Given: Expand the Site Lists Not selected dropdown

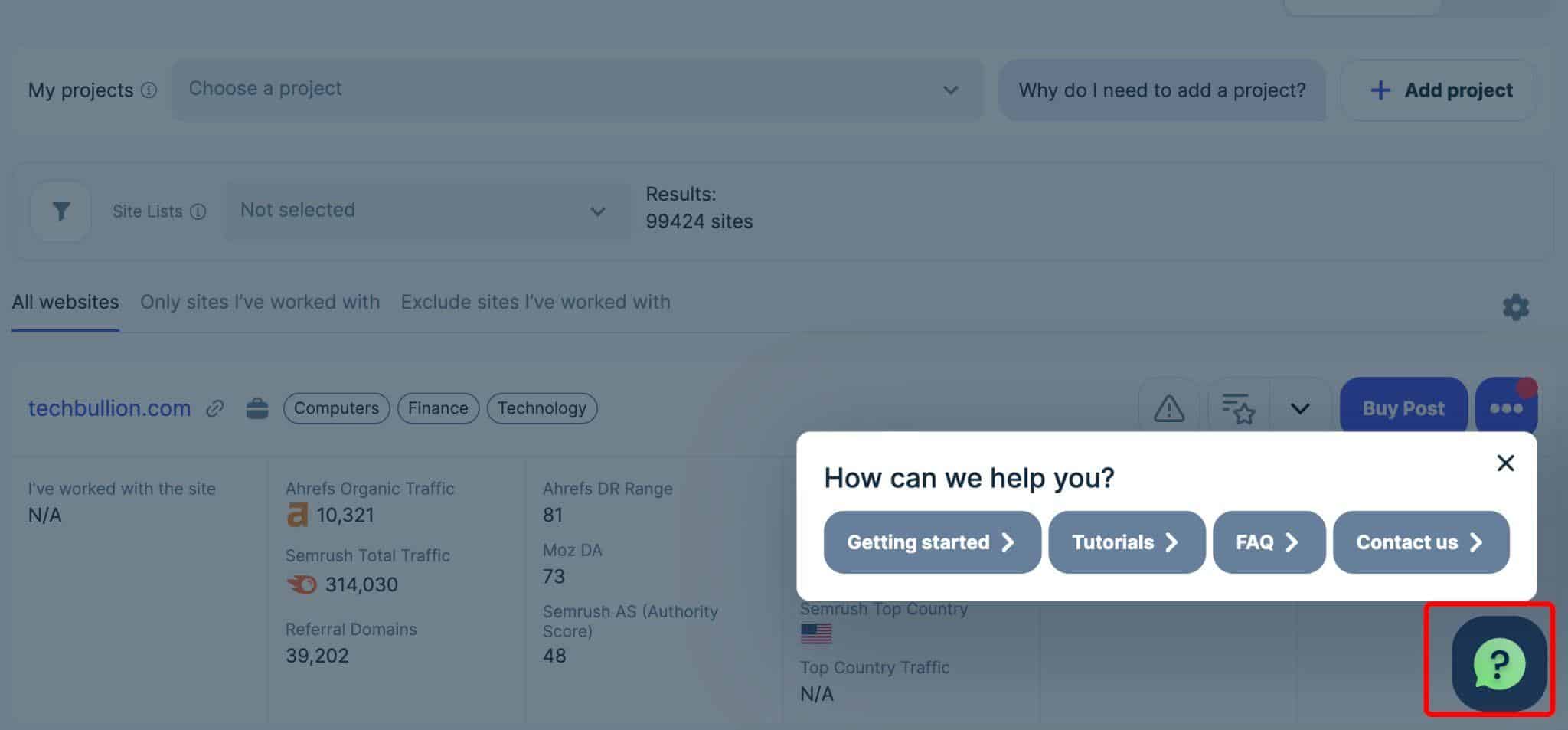Looking at the screenshot, I should click(x=427, y=211).
